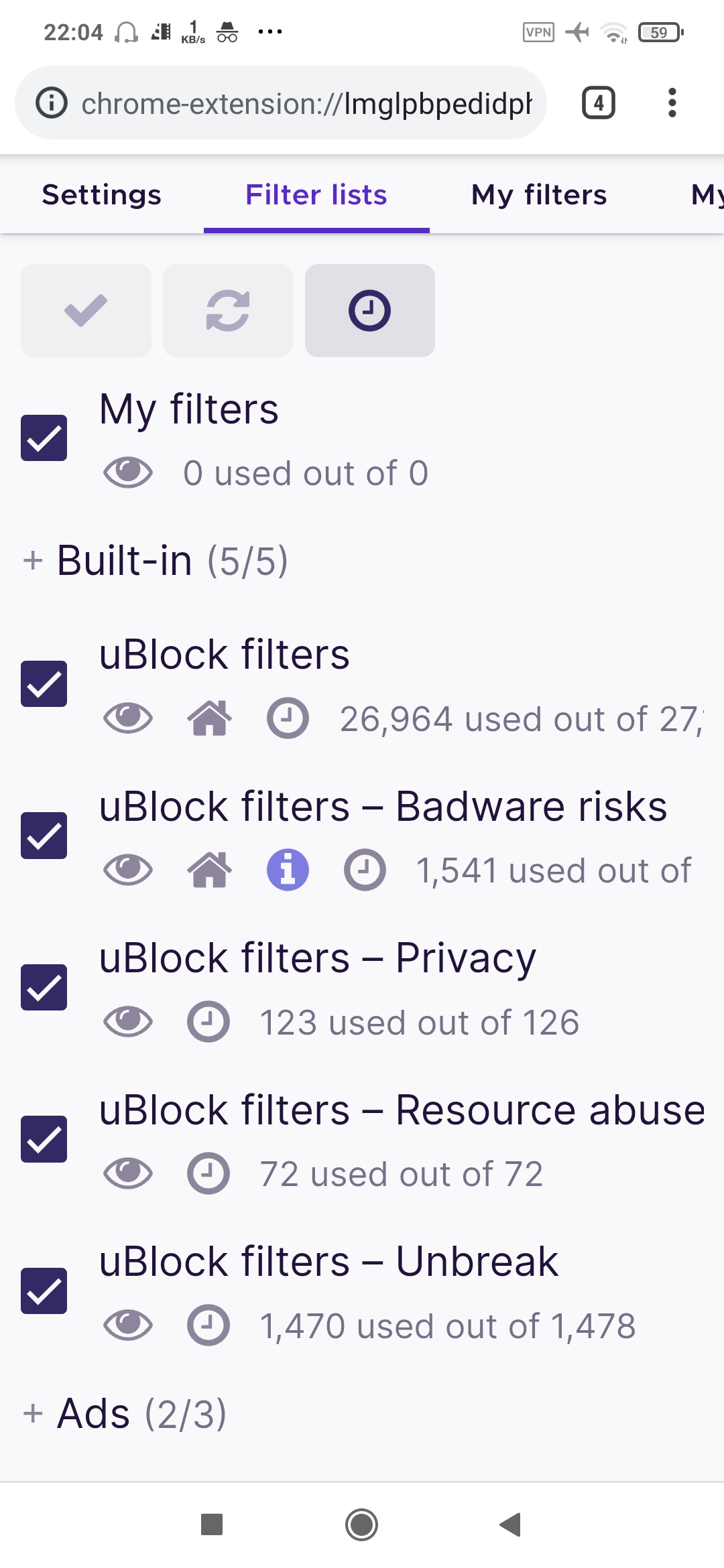Click the home icon for uBlock filters
The width and height of the screenshot is (724, 1568).
pyautogui.click(x=210, y=720)
